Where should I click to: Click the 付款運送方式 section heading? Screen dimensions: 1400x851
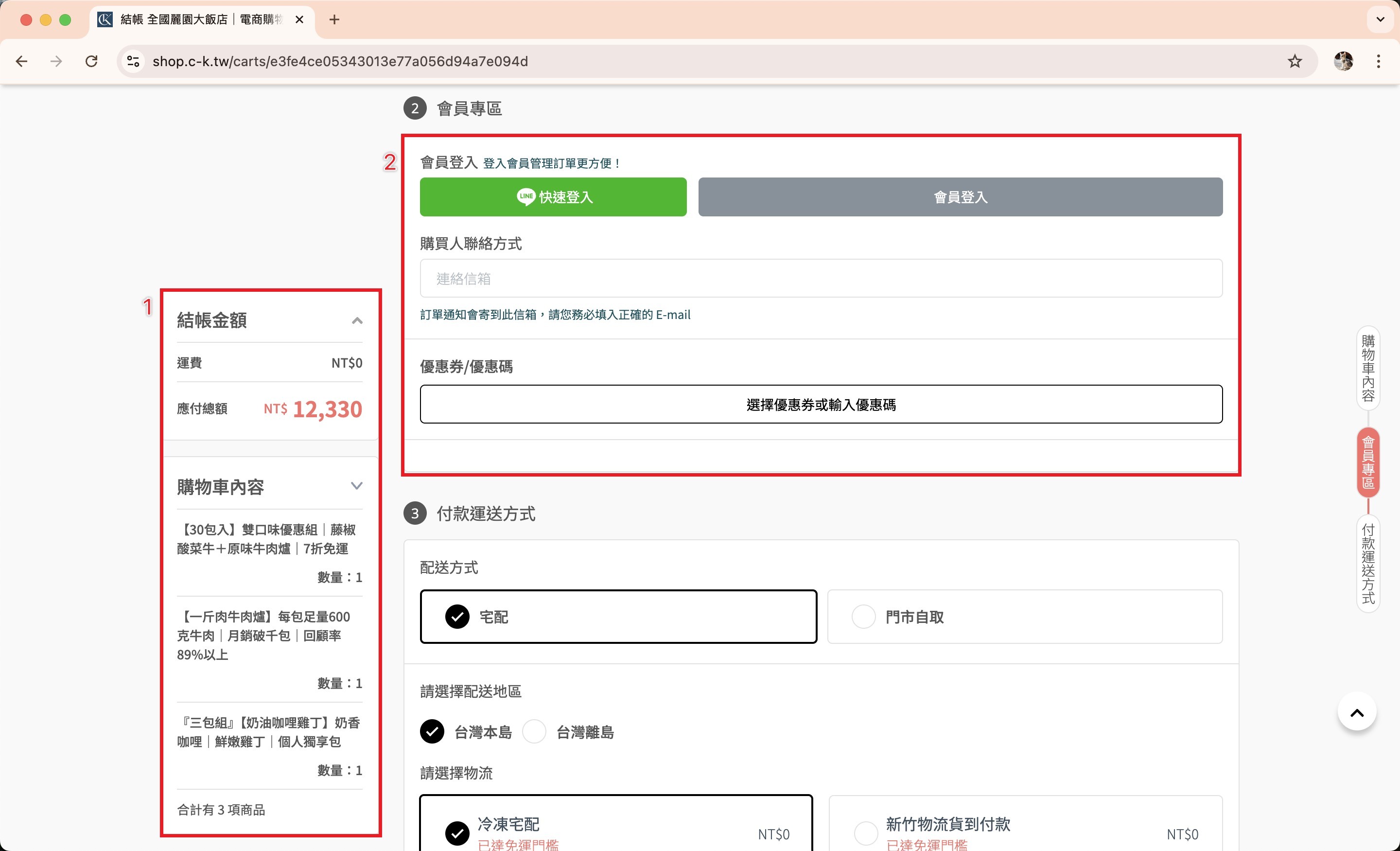coord(486,514)
